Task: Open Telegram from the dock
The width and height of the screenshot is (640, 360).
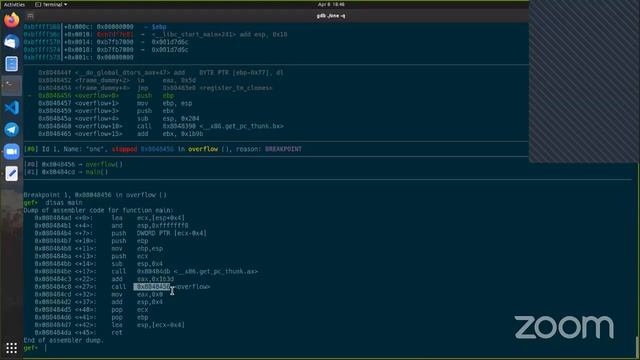Action: tap(11, 129)
